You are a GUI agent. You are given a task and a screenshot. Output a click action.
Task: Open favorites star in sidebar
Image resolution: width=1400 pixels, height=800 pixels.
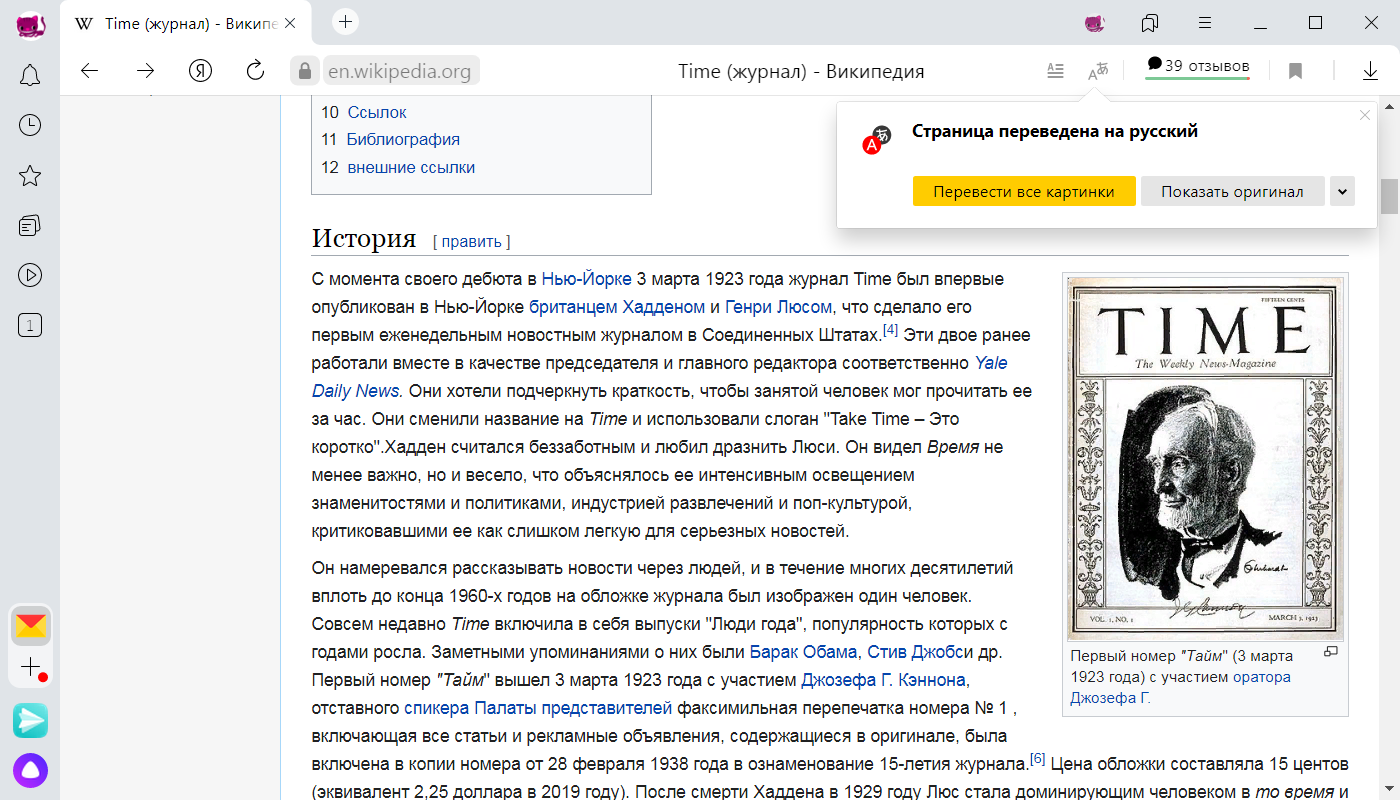pos(30,176)
